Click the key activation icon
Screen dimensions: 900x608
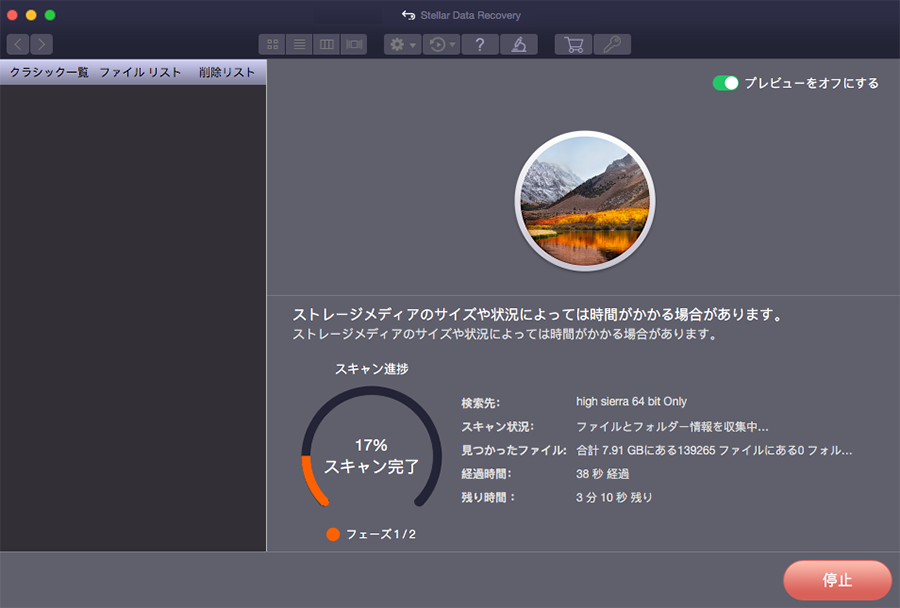[x=611, y=44]
